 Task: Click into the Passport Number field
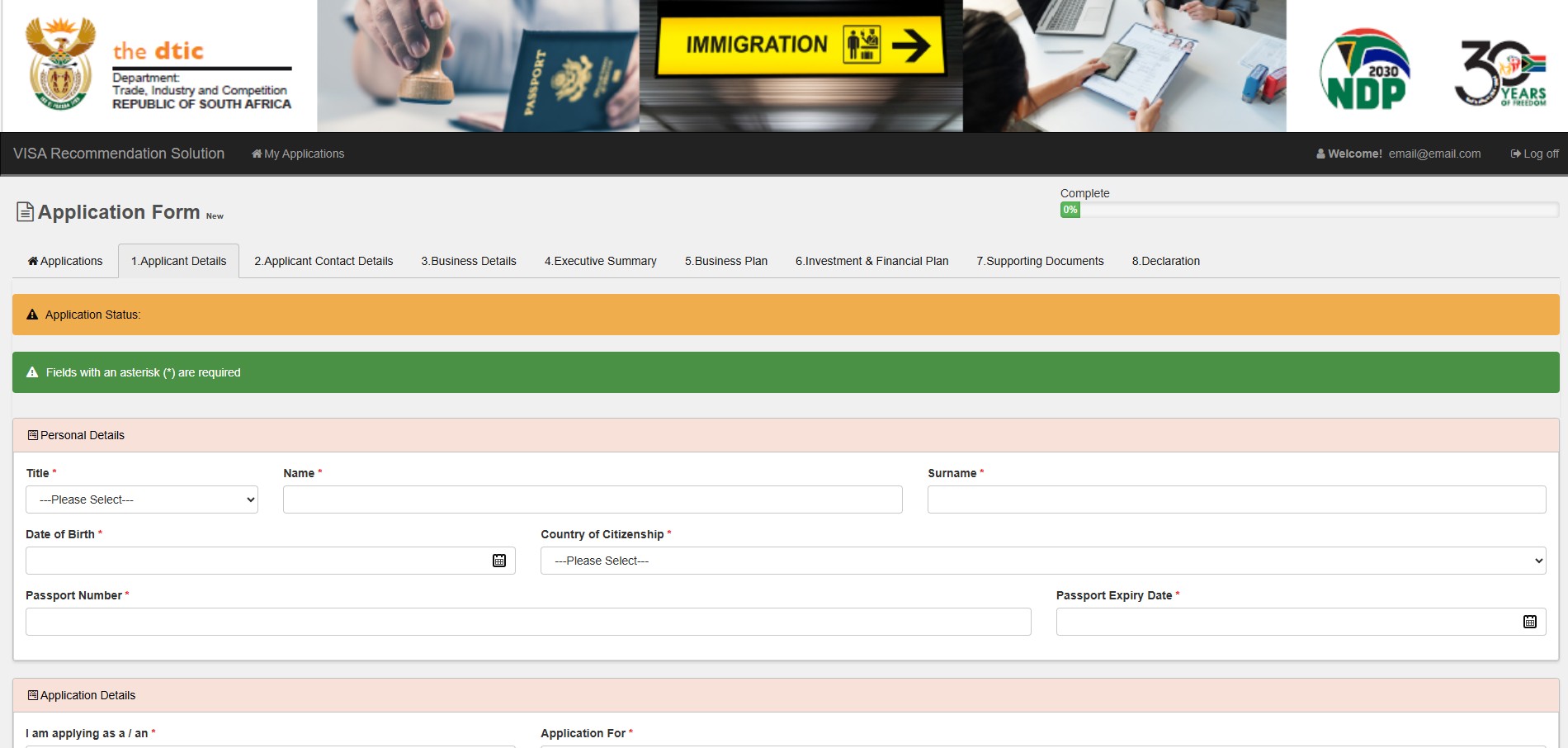pyautogui.click(x=528, y=622)
